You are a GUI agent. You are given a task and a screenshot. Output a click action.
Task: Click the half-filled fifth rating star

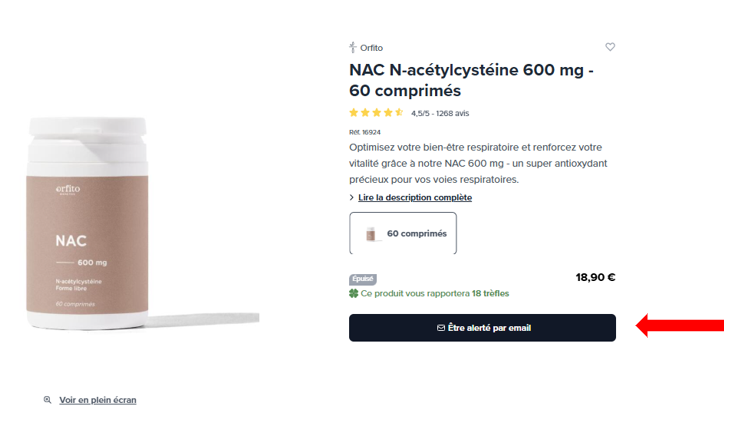(399, 113)
